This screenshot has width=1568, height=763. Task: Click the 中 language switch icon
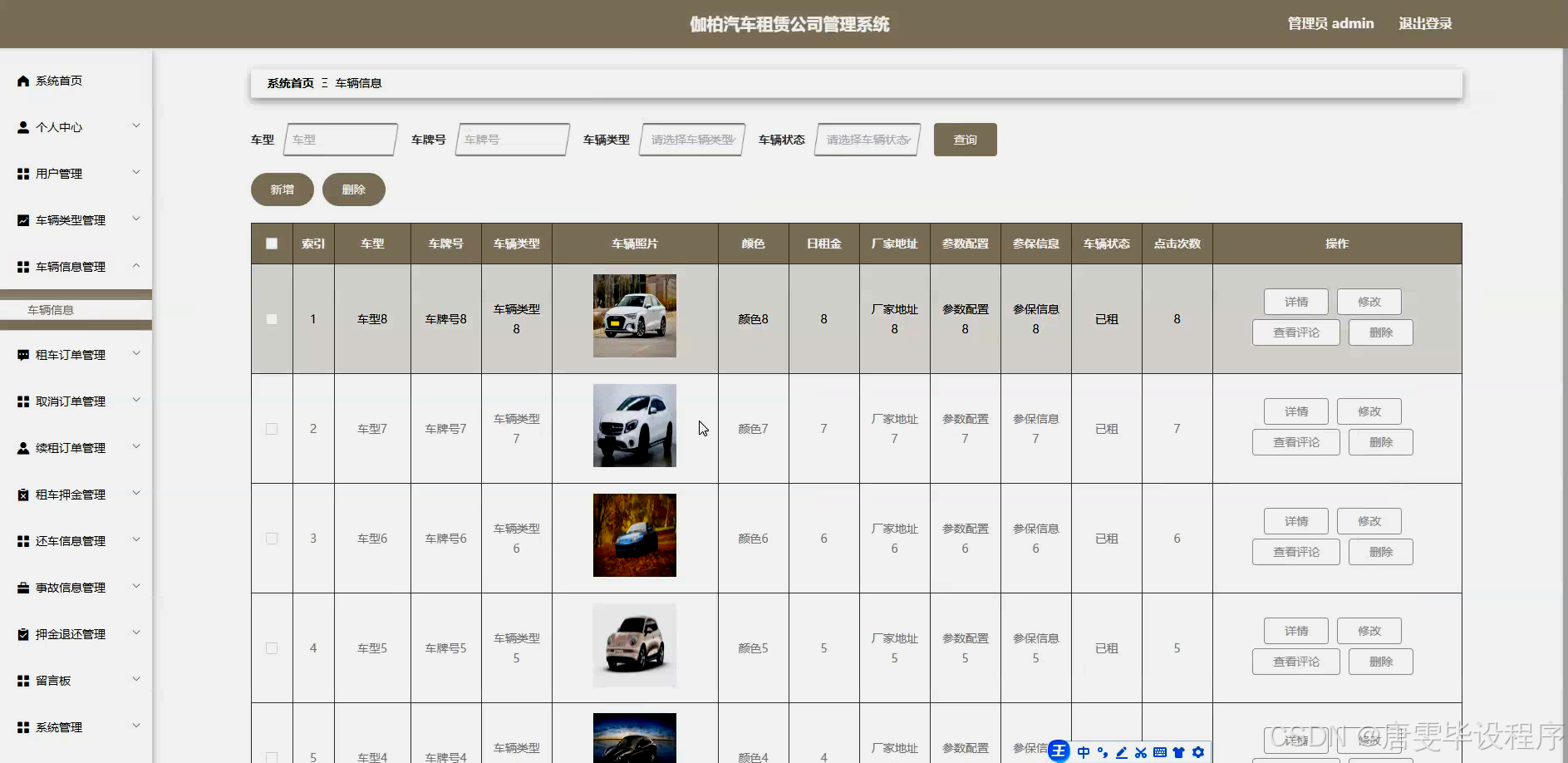(1084, 752)
